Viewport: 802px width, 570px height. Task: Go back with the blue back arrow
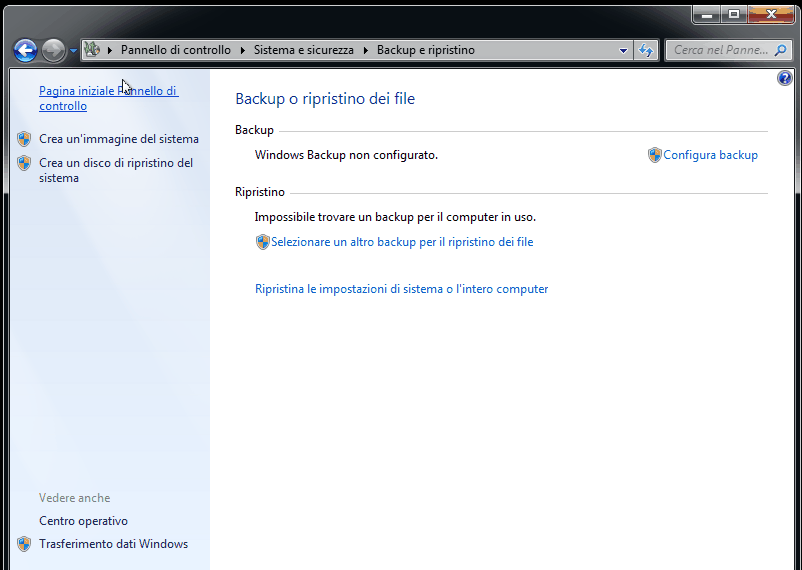[x=25, y=50]
